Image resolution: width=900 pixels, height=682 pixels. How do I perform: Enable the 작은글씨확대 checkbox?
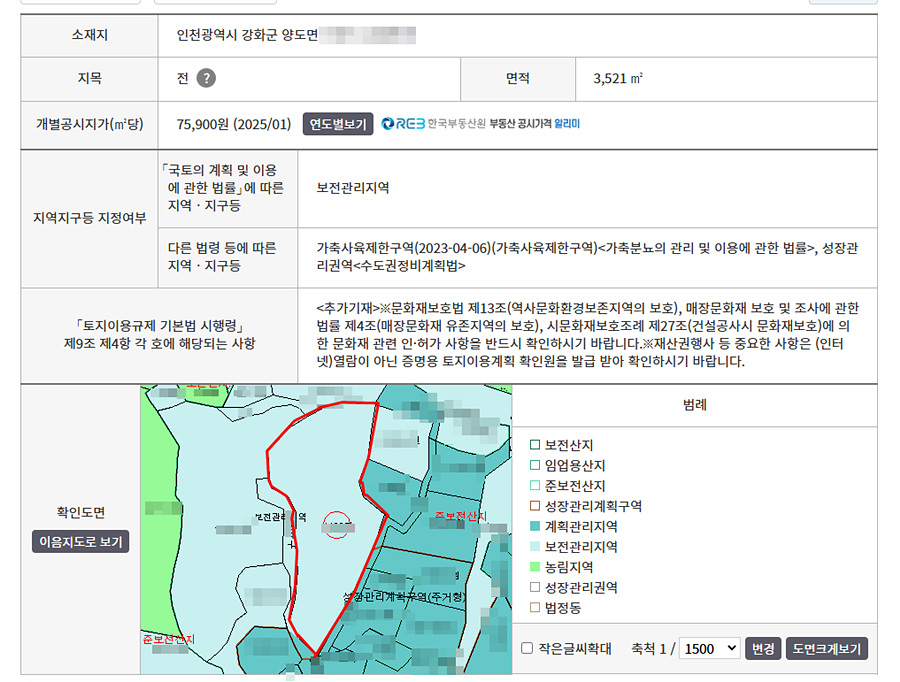click(x=527, y=648)
